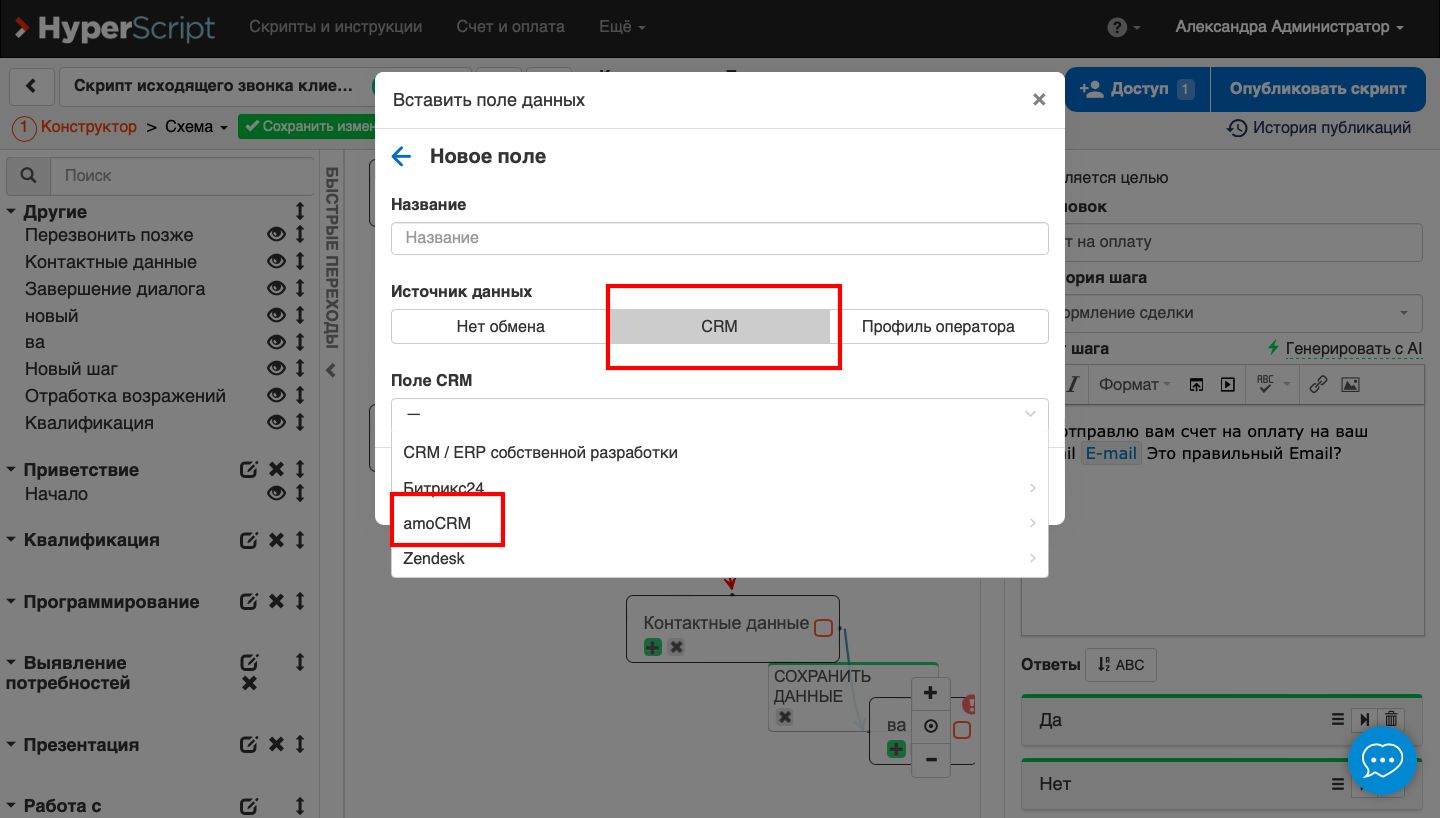1440x818 pixels.
Task: Open the Доступ sharing button
Action: pos(1137,89)
